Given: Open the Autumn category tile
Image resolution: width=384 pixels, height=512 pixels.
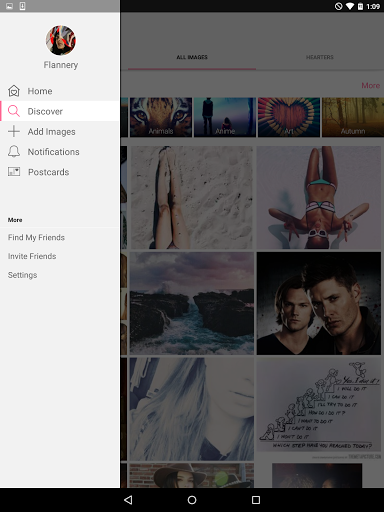Looking at the screenshot, I should (x=353, y=117).
